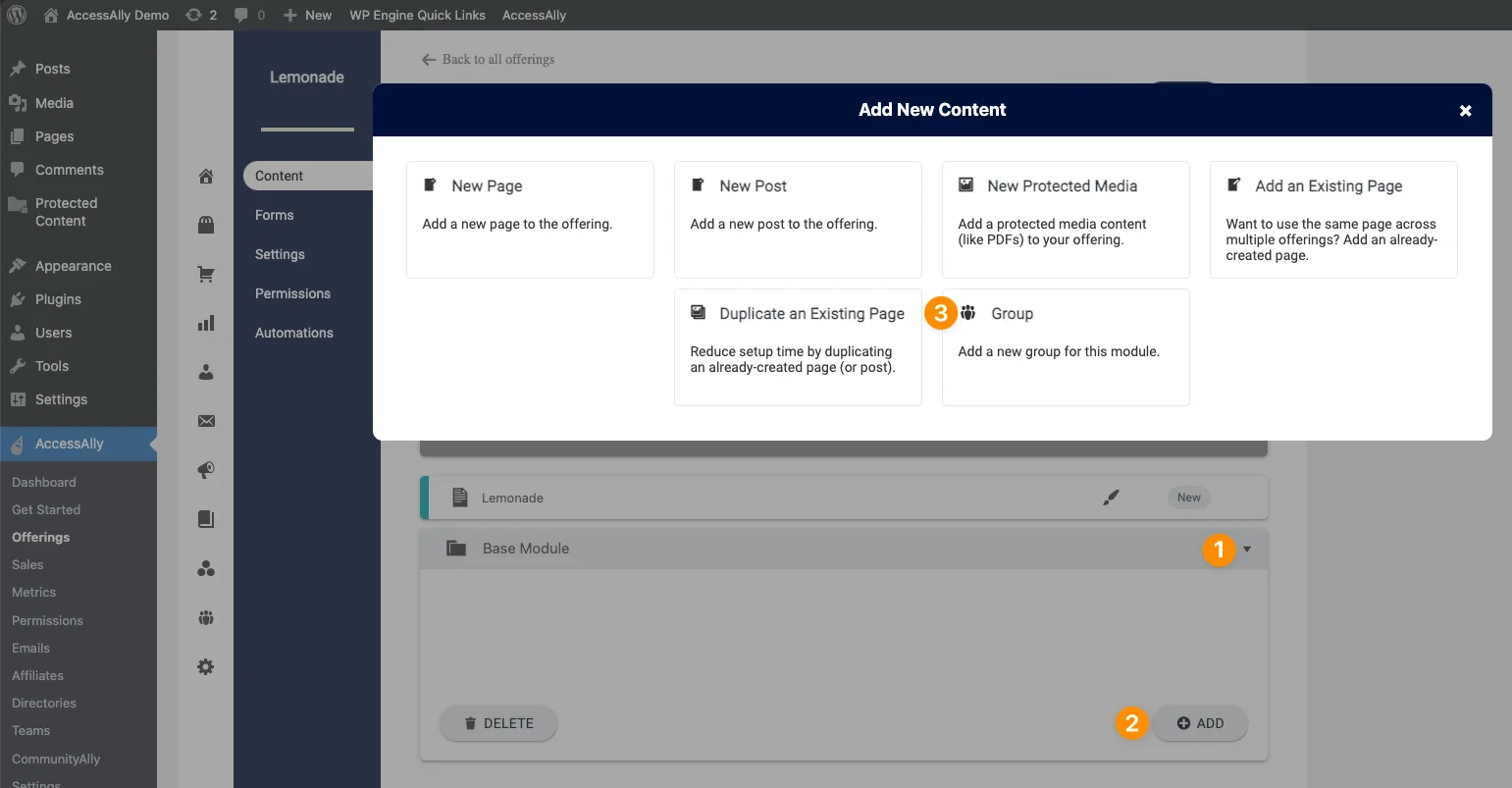Expand the Base Module dropdown arrow
This screenshot has width=1512, height=788.
click(1247, 550)
